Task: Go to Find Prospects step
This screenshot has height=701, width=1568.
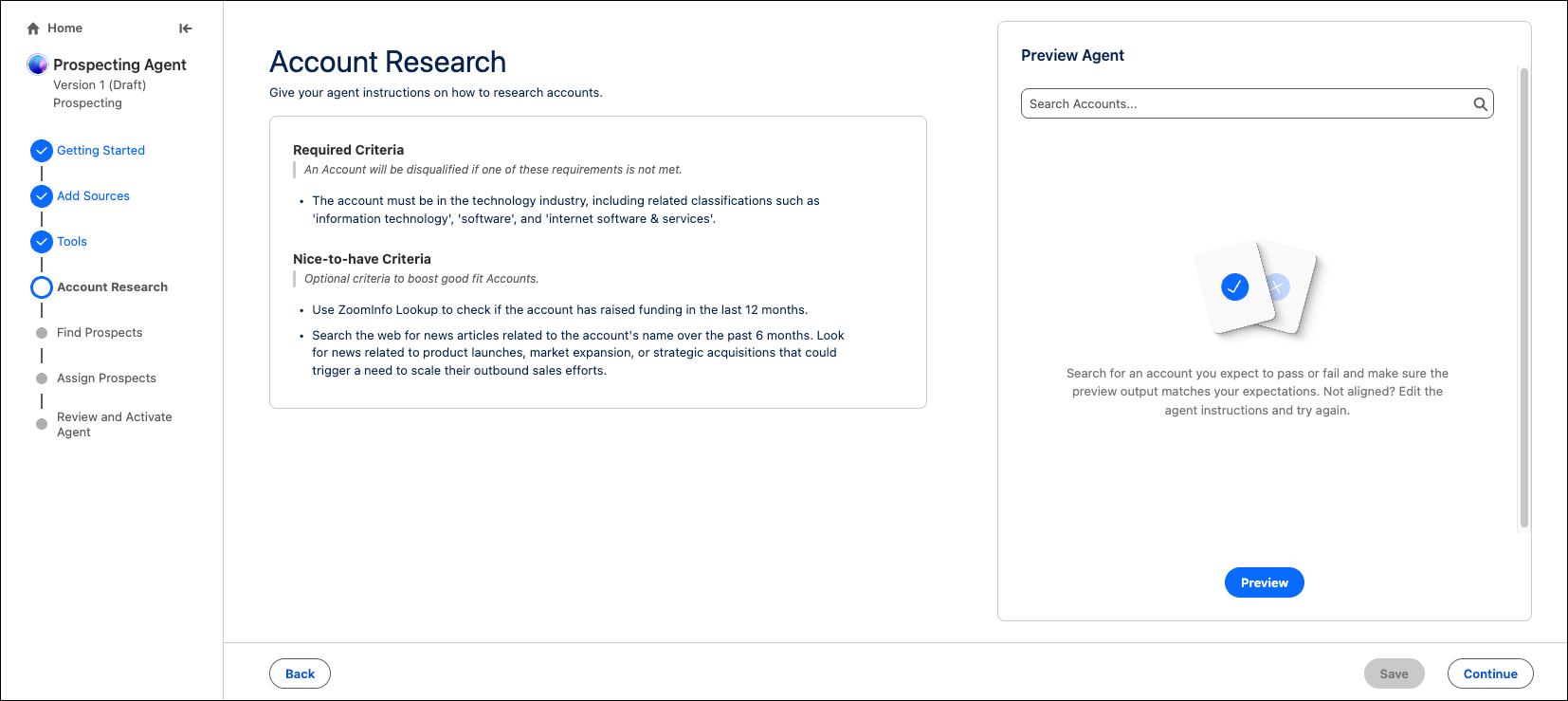Action: [100, 333]
